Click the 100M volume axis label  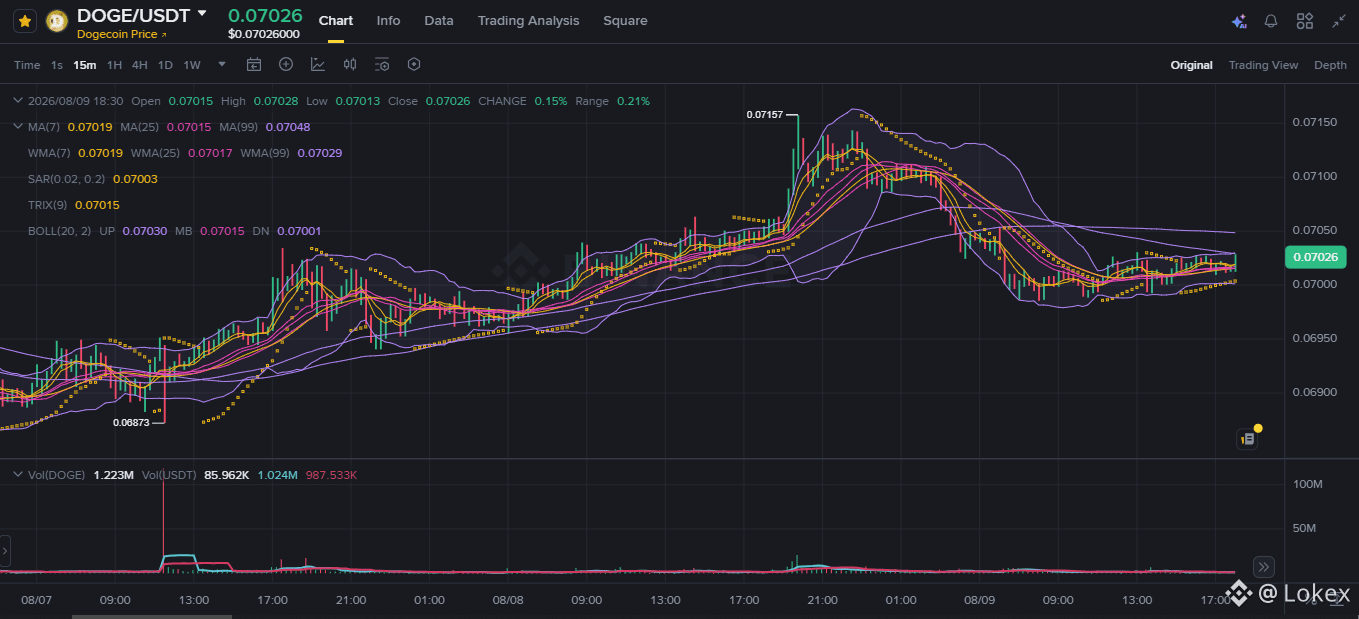point(1308,484)
